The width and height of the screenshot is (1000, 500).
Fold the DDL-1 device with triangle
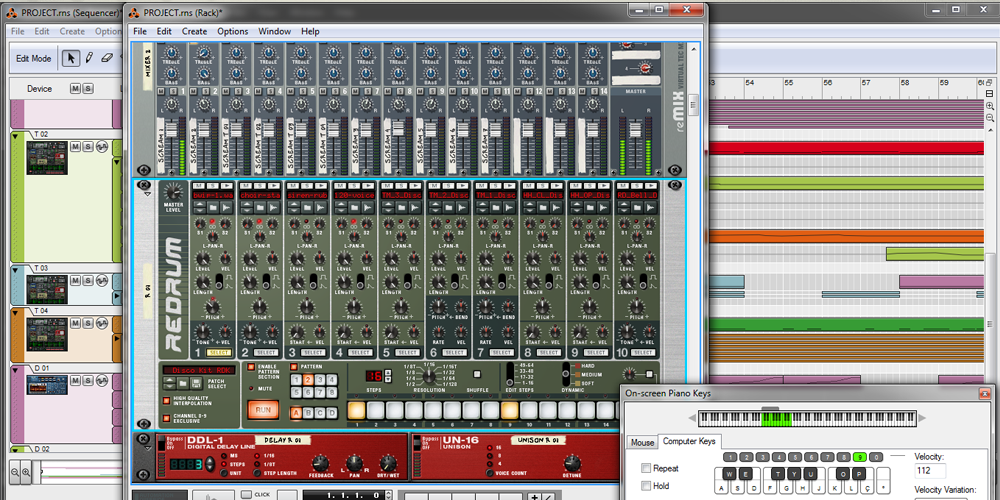[146, 449]
